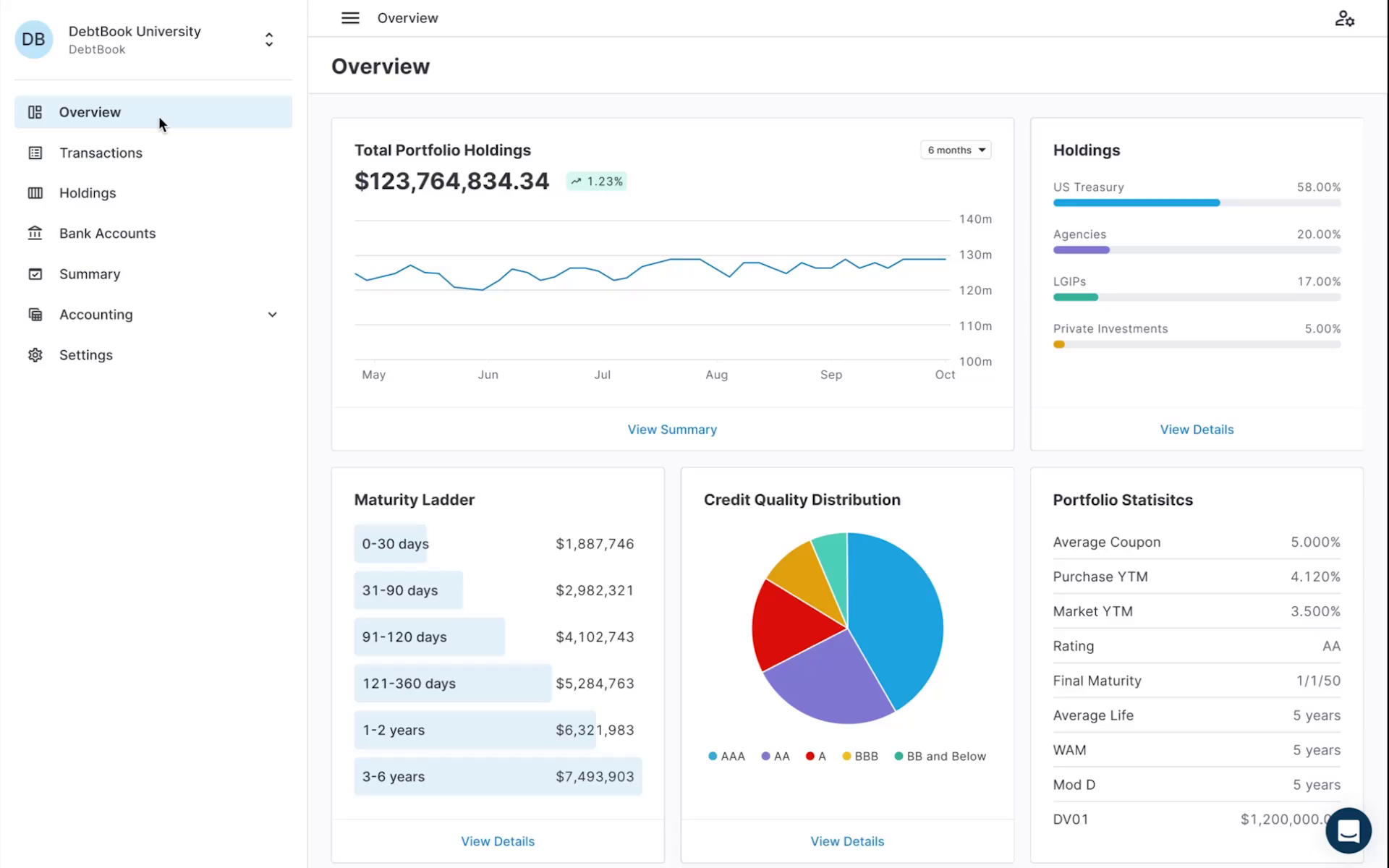Open the DebtBook University organization switcher
This screenshot has width=1389, height=868.
coord(268,40)
